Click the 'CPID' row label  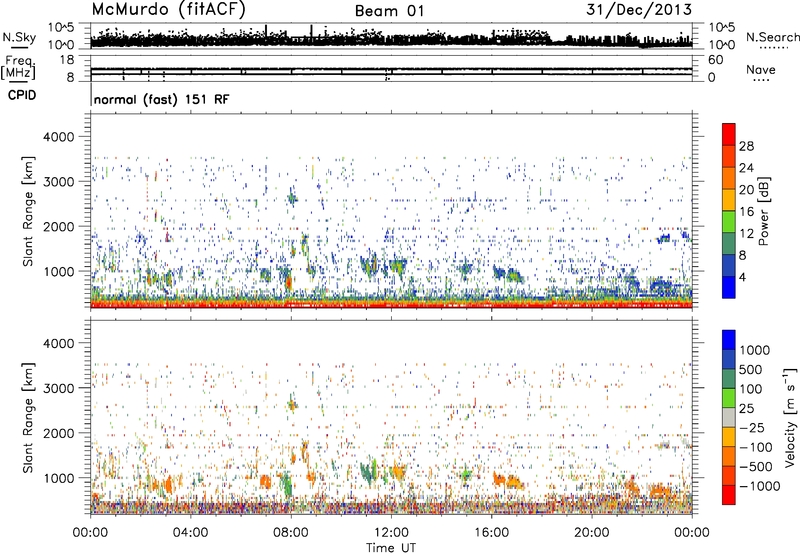point(22,95)
